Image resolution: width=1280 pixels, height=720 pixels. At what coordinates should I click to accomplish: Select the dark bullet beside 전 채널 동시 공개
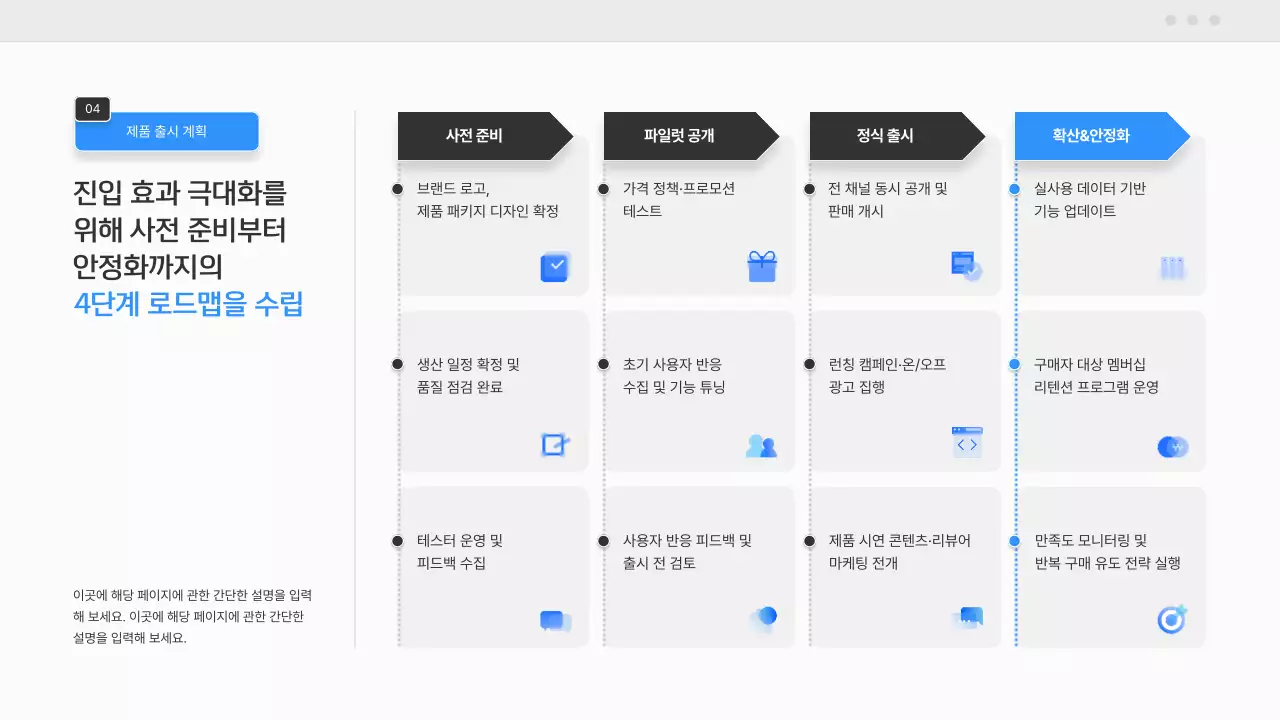point(810,188)
